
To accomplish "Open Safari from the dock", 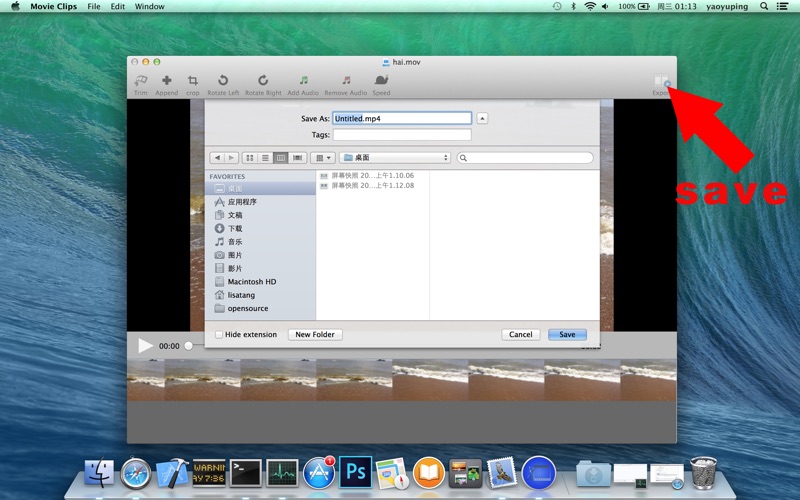I will [136, 473].
